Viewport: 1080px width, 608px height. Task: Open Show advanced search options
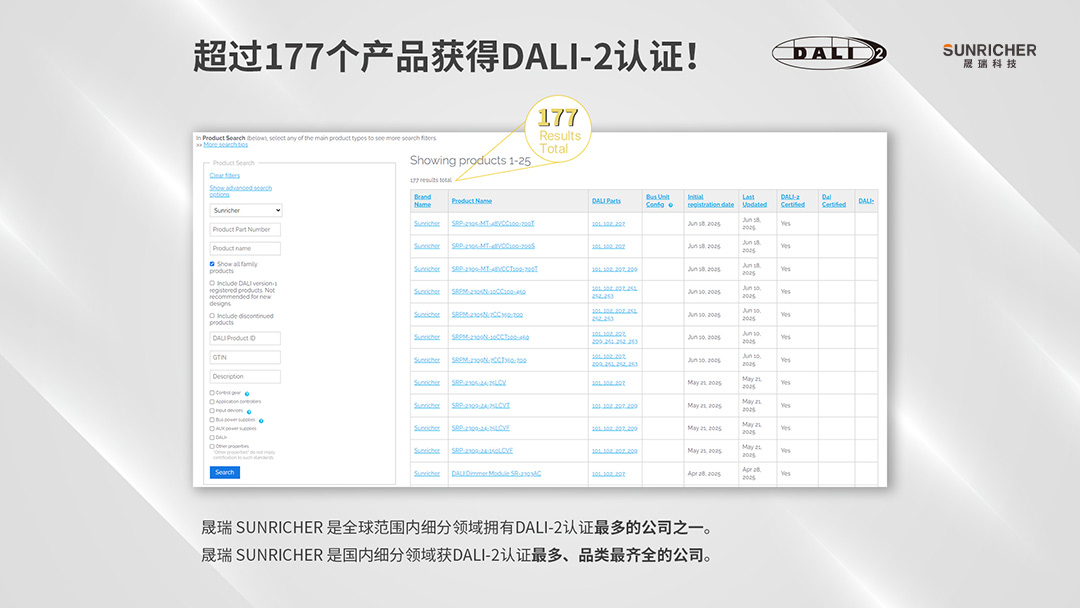[240, 190]
